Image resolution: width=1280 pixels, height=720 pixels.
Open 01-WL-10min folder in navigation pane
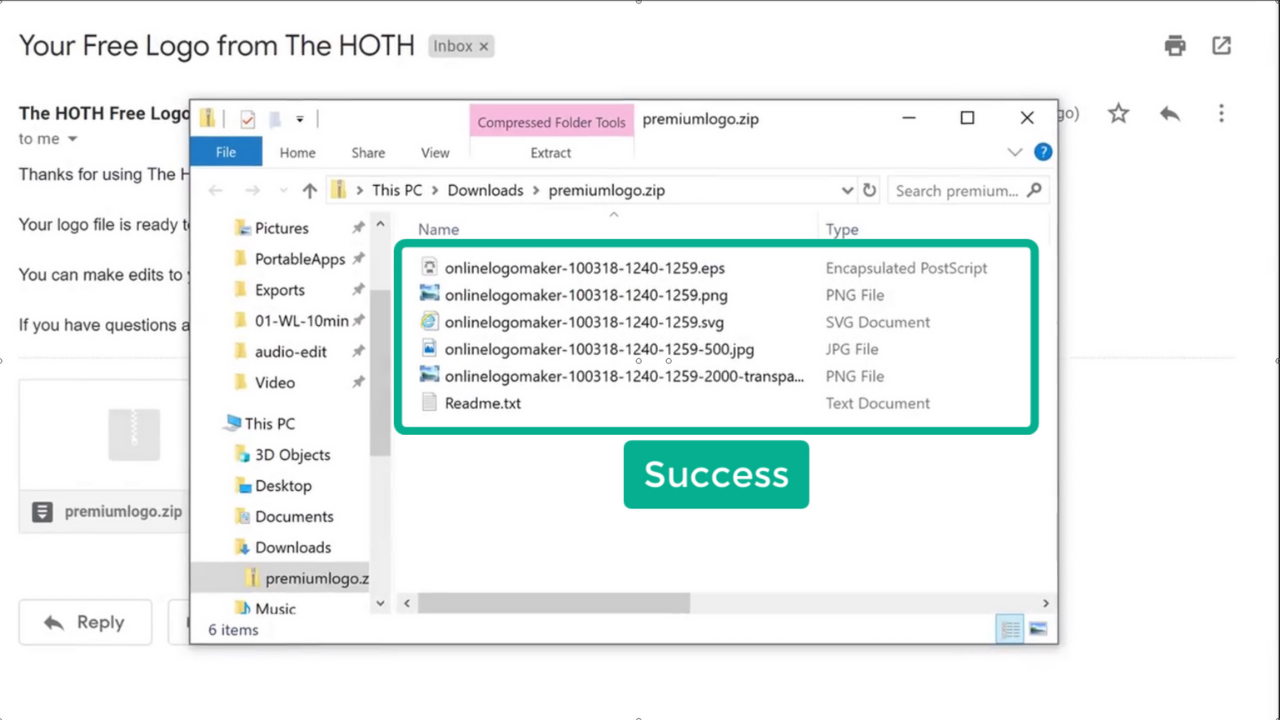pos(302,321)
